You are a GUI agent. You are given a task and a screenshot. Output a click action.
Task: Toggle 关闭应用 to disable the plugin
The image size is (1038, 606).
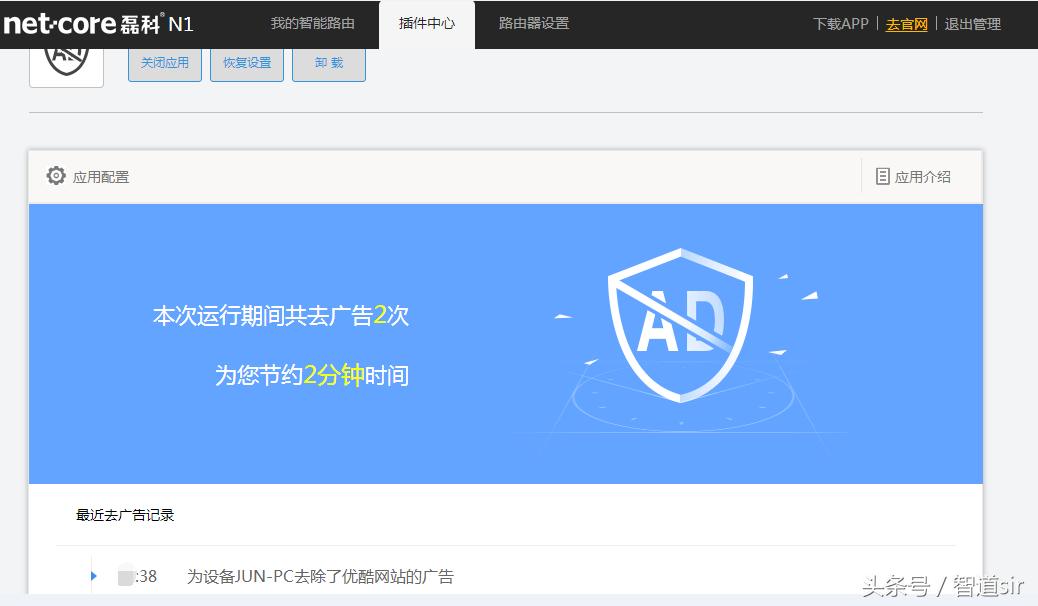tap(164, 62)
